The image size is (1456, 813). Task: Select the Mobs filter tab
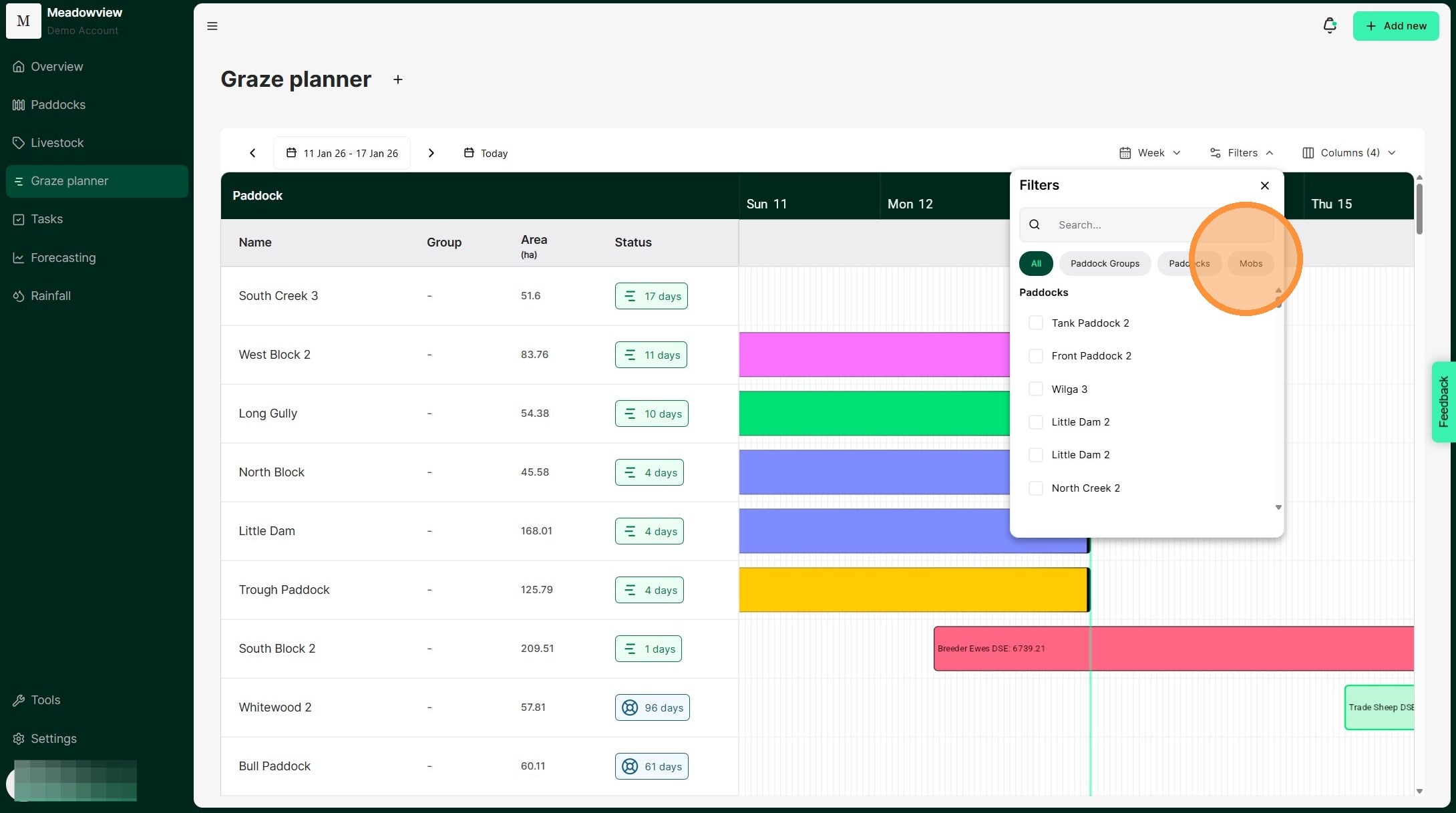tap(1250, 264)
